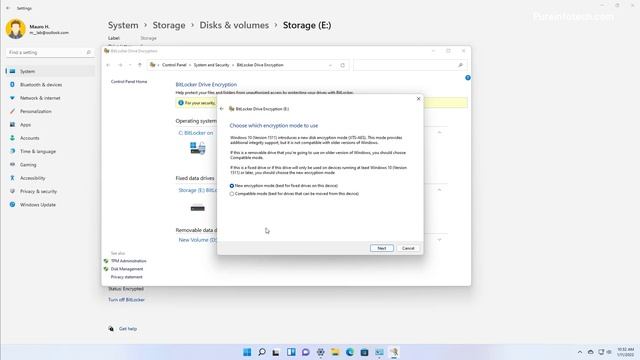Open Widgets from the taskbar
Screen dimensions: 640x360
(x=291, y=352)
